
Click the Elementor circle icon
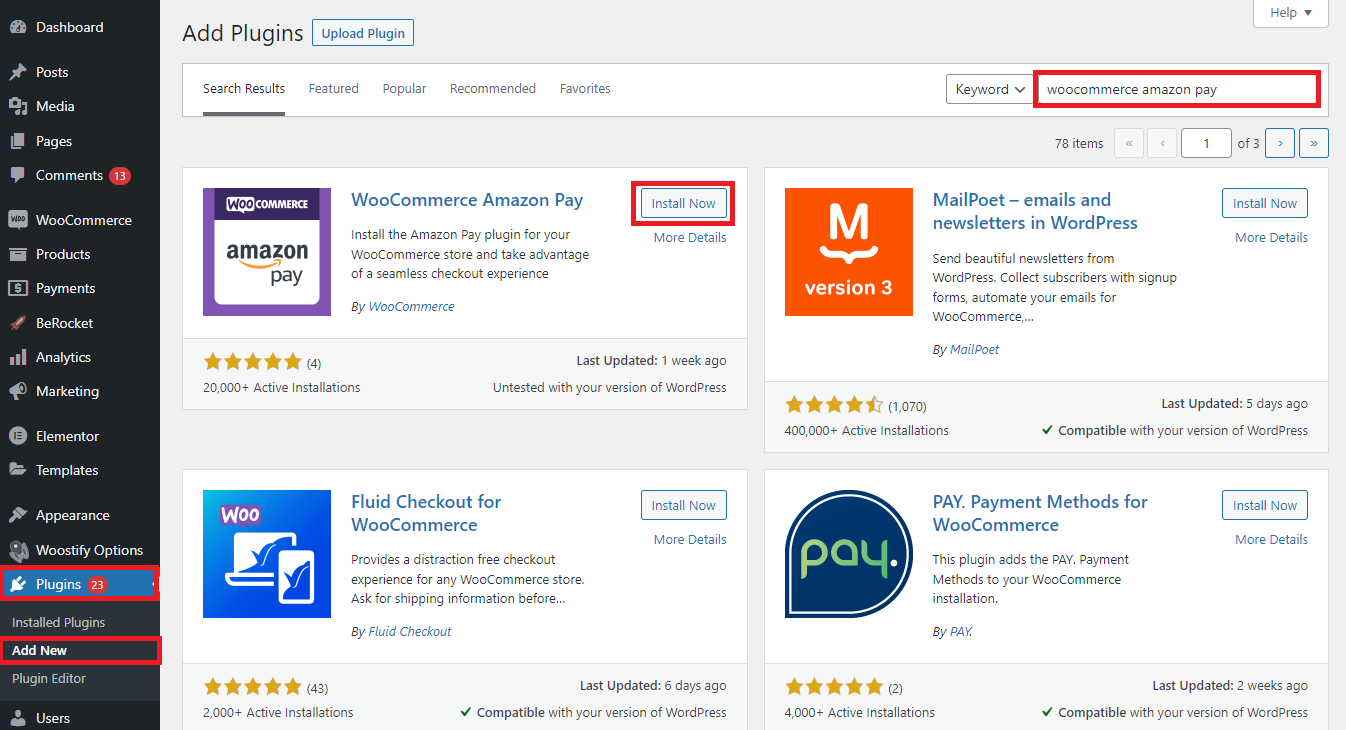tap(18, 436)
